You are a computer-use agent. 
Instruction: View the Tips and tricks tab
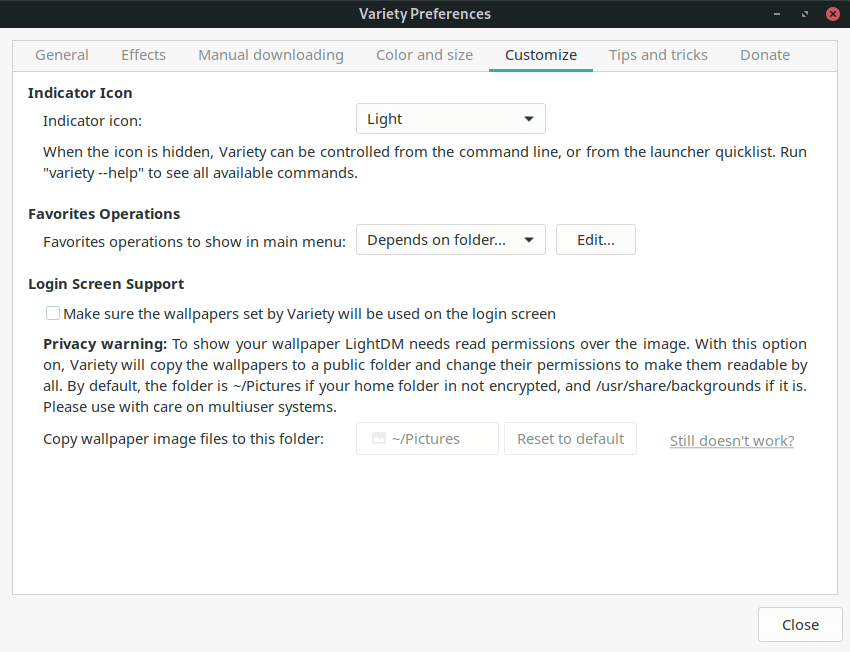pyautogui.click(x=658, y=55)
